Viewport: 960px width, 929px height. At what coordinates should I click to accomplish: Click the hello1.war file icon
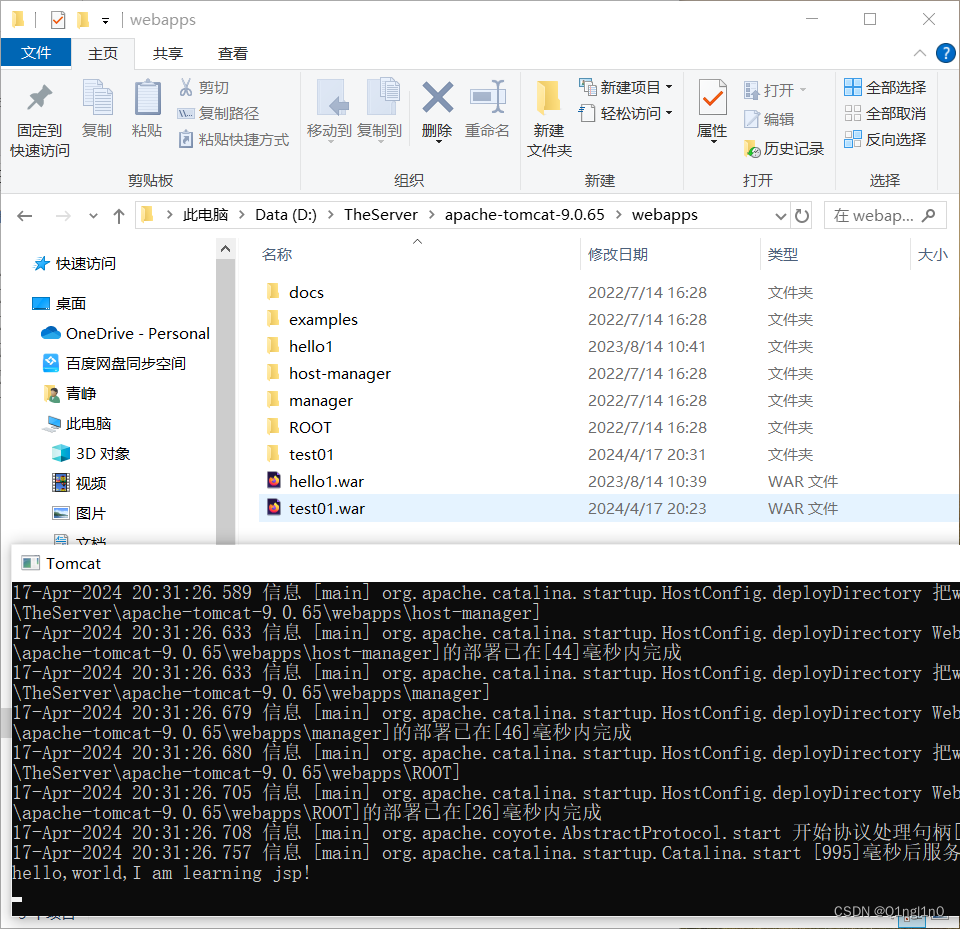[x=274, y=481]
